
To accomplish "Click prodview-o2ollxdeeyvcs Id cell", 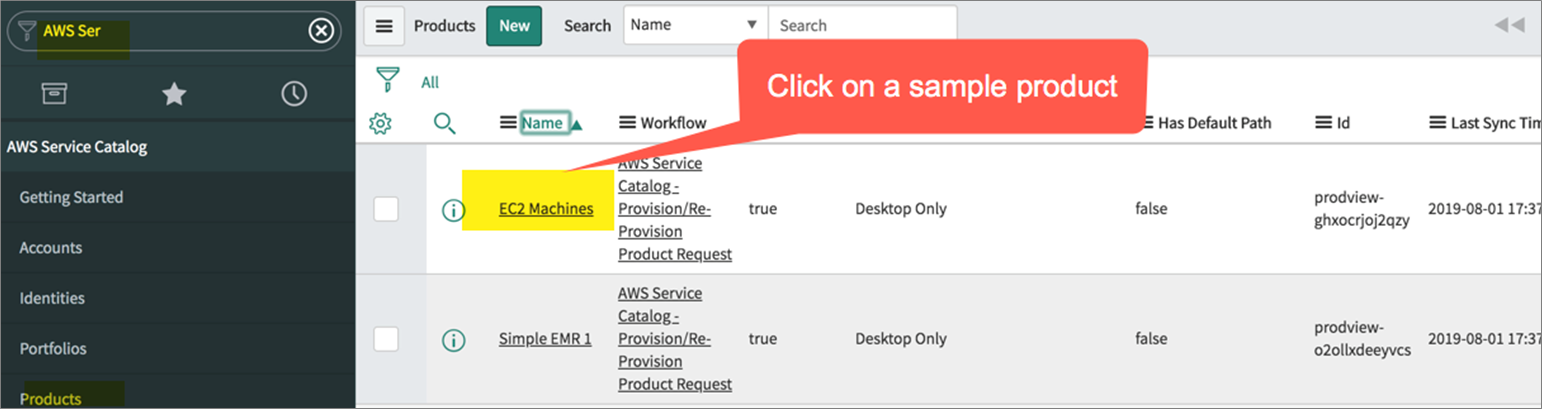I will (1362, 339).
